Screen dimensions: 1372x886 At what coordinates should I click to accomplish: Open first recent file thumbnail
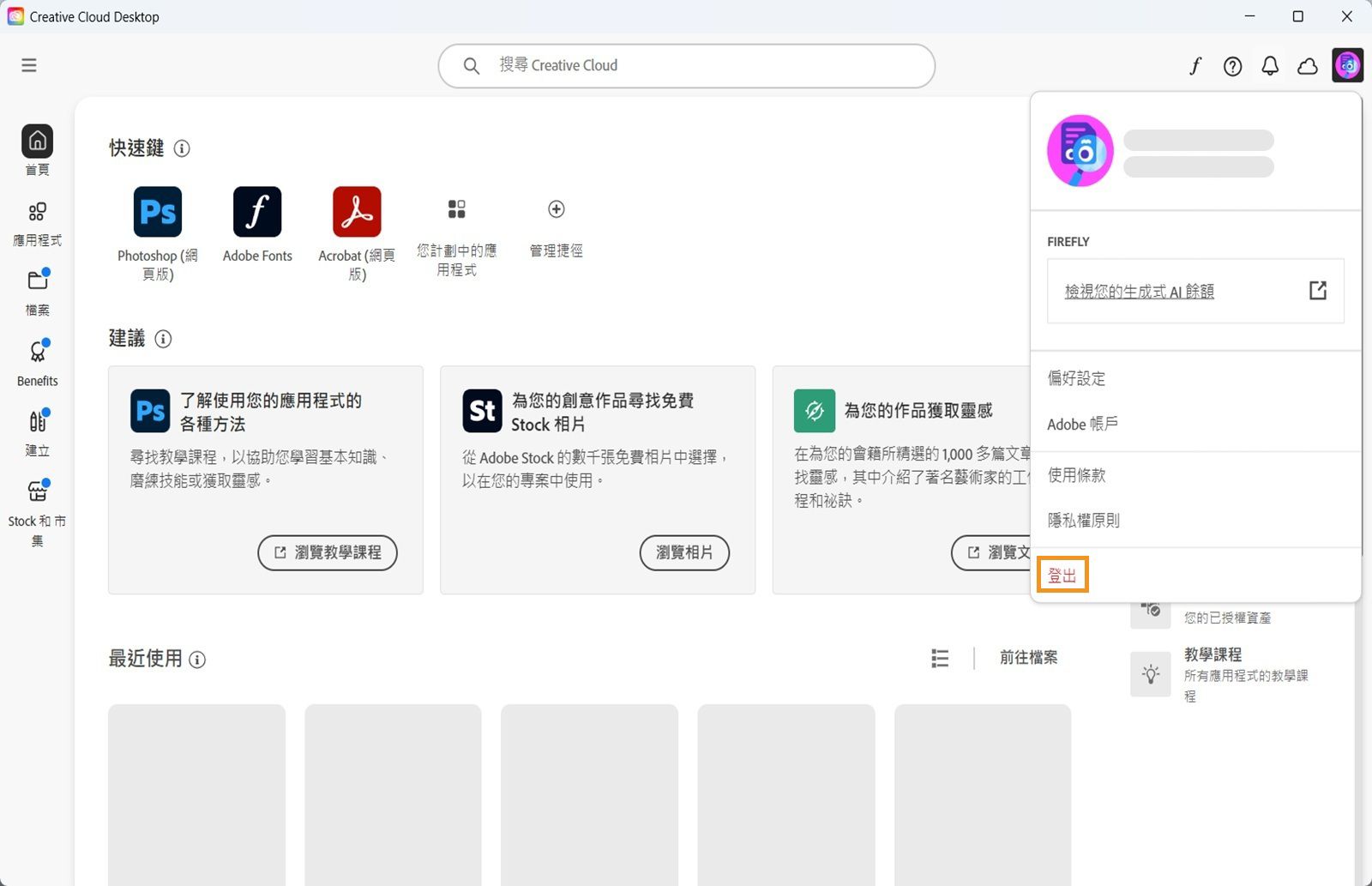click(x=196, y=794)
